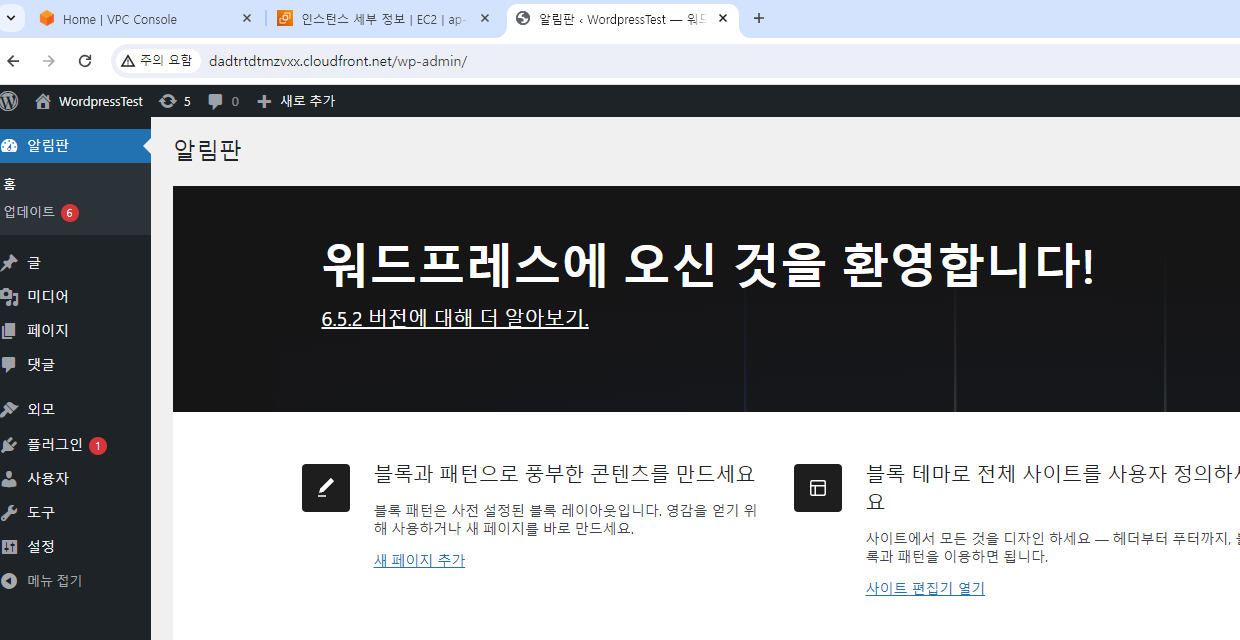Click the 플러그인 plug icon
This screenshot has width=1240, height=640.
coord(10,445)
